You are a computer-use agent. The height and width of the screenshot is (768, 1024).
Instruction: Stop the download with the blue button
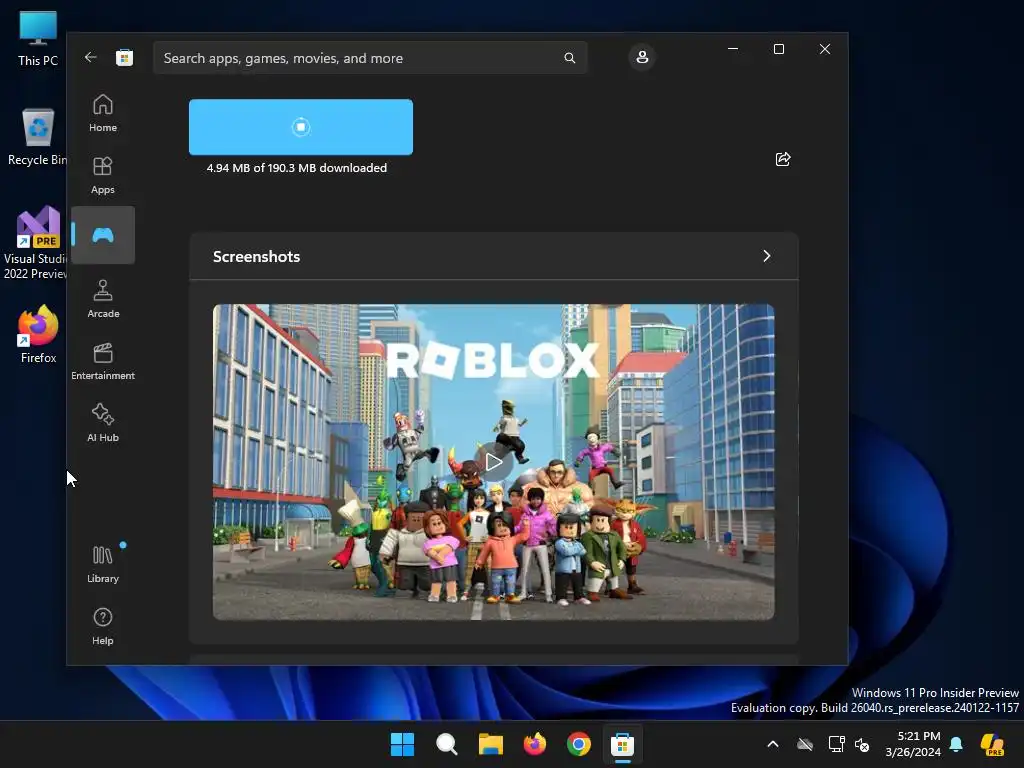pyautogui.click(x=300, y=127)
